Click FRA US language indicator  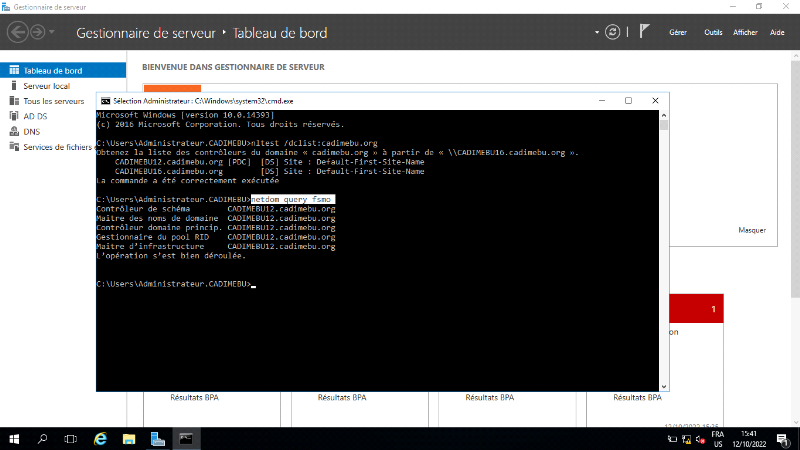point(718,439)
